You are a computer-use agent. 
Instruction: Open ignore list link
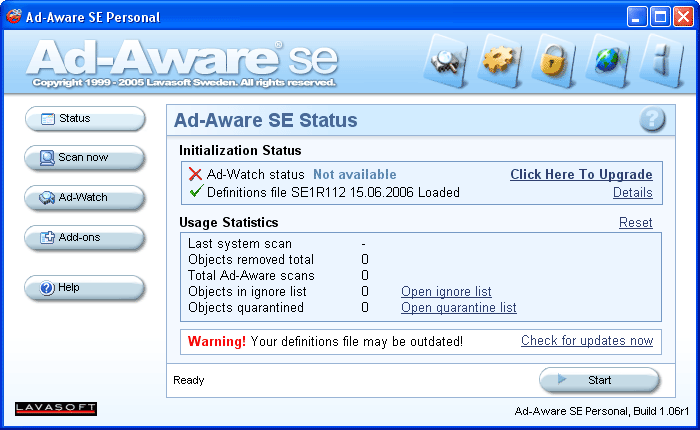(446, 292)
